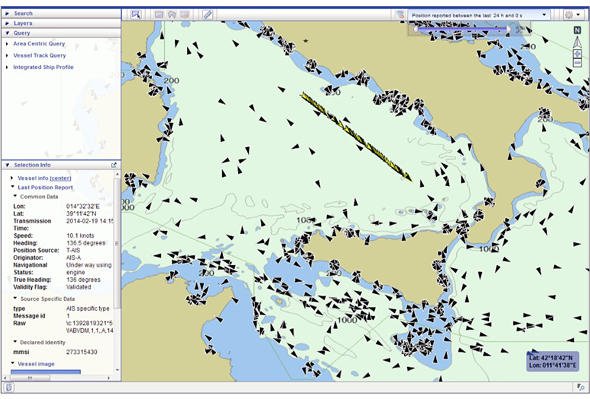Click the mmsi value 273315430
The height and width of the screenshot is (399, 590).
82,352
